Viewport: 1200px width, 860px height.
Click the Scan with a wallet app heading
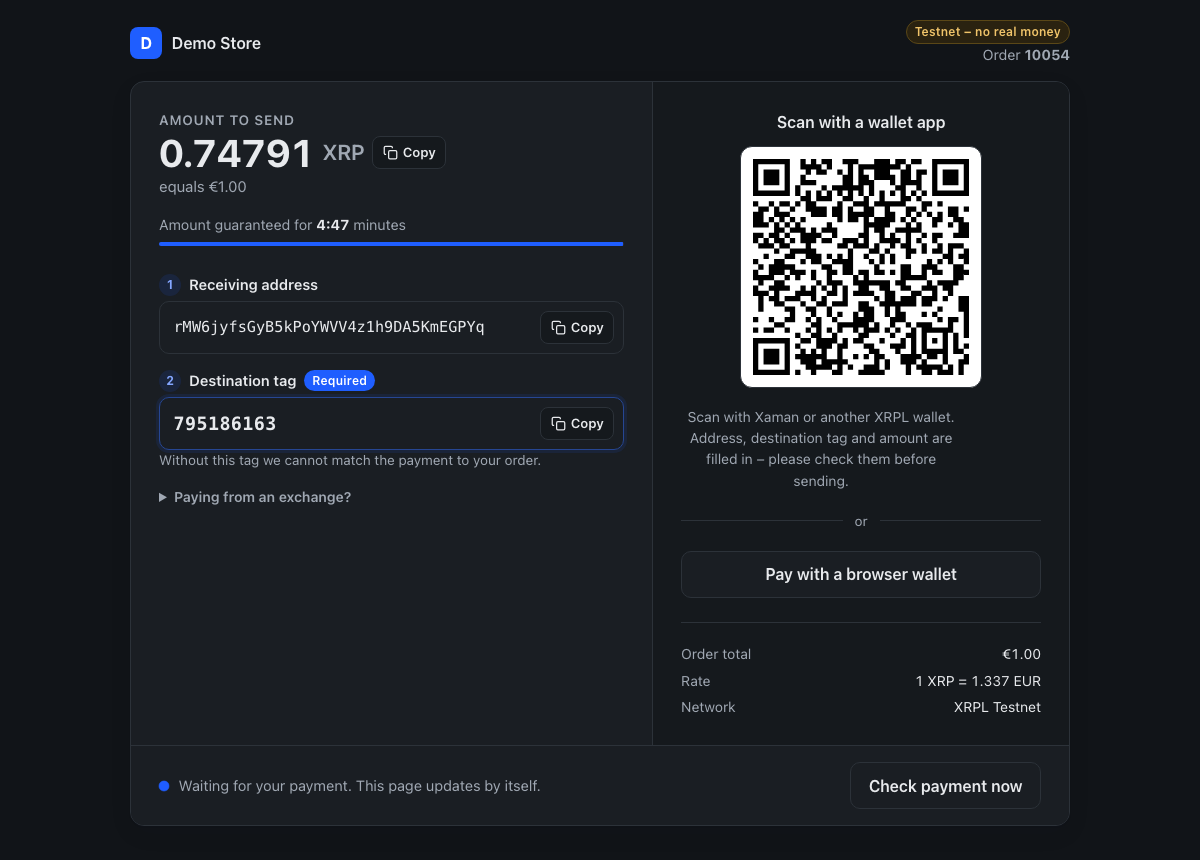tap(861, 123)
